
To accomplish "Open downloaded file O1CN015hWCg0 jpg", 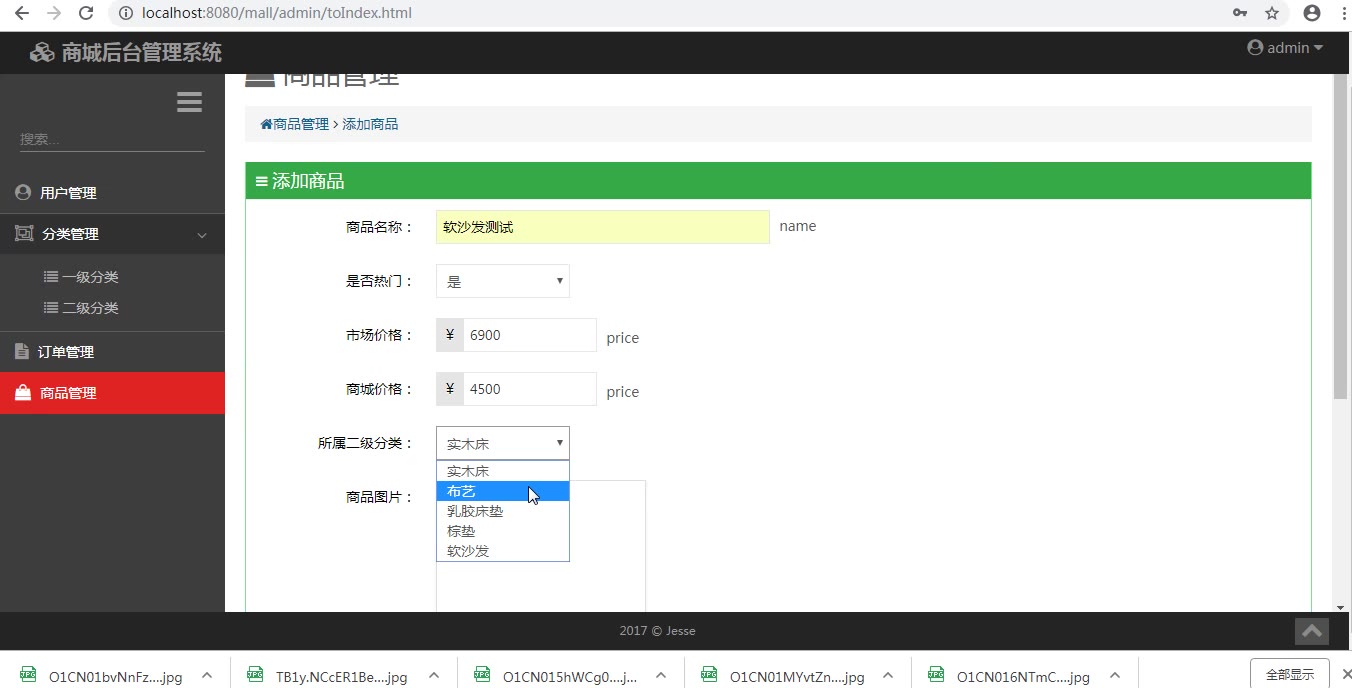I will point(557,676).
